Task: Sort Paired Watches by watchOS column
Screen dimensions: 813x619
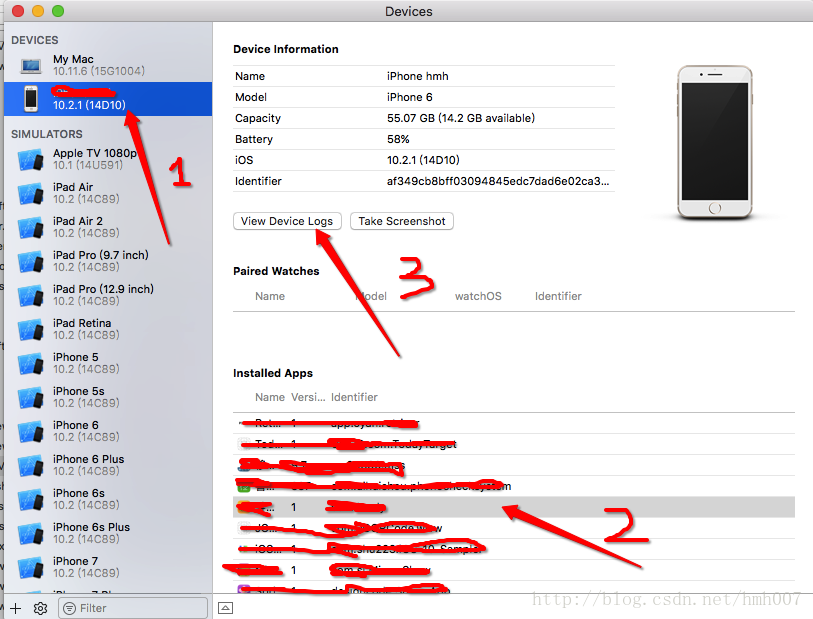Action: point(478,296)
